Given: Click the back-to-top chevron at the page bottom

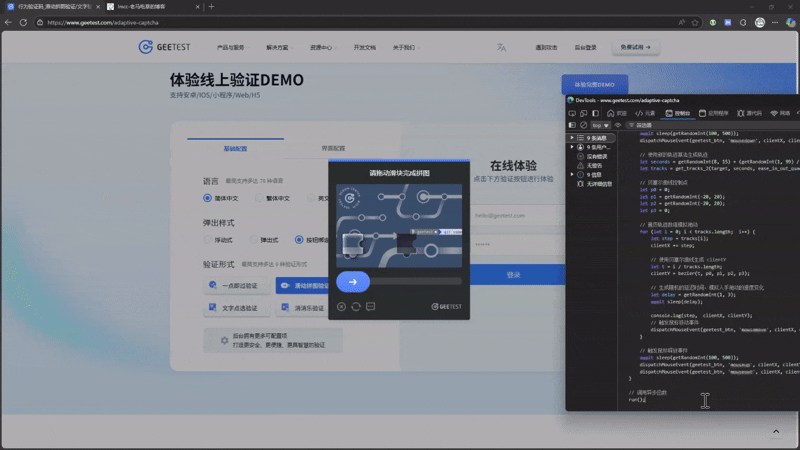Looking at the screenshot, I should click(776, 432).
